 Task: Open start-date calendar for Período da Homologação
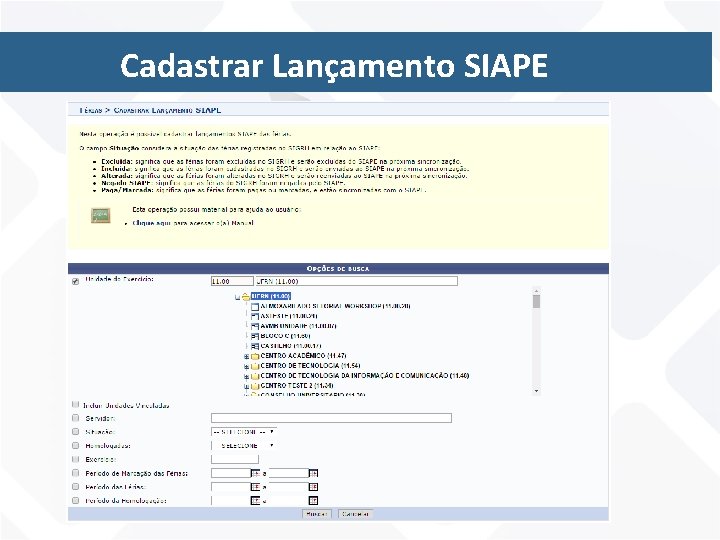click(255, 501)
